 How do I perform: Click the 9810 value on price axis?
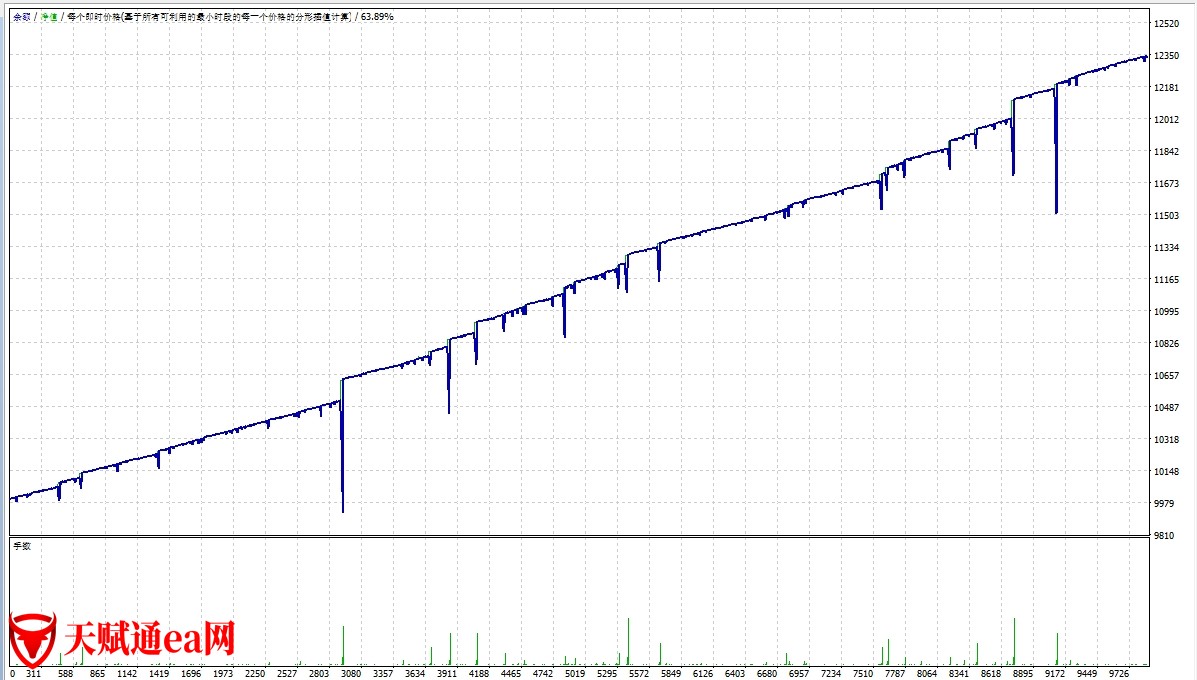(x=1163, y=536)
